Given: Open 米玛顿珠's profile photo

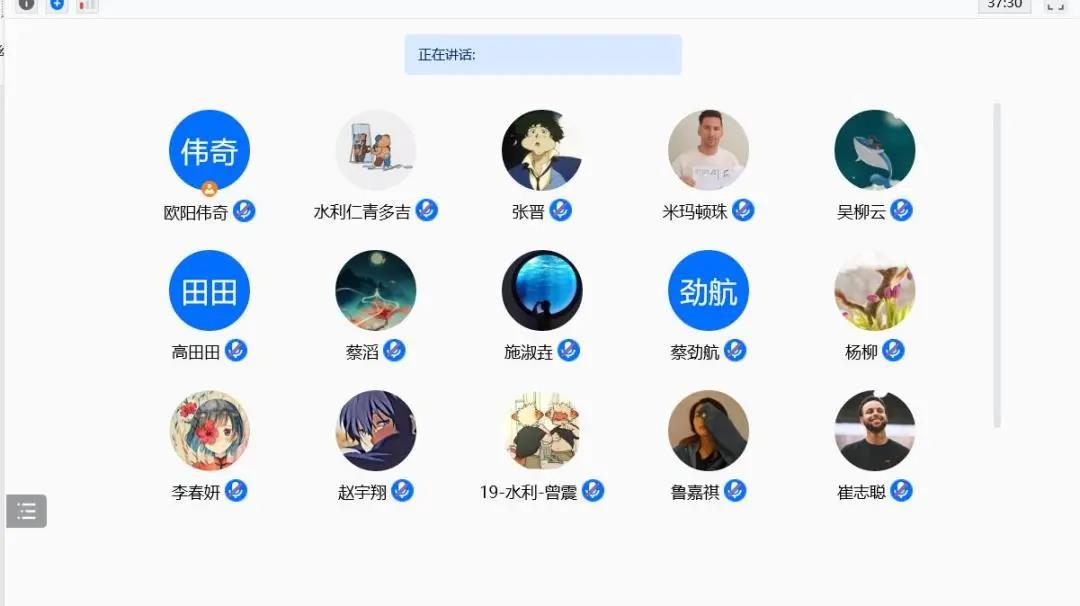Looking at the screenshot, I should point(708,150).
